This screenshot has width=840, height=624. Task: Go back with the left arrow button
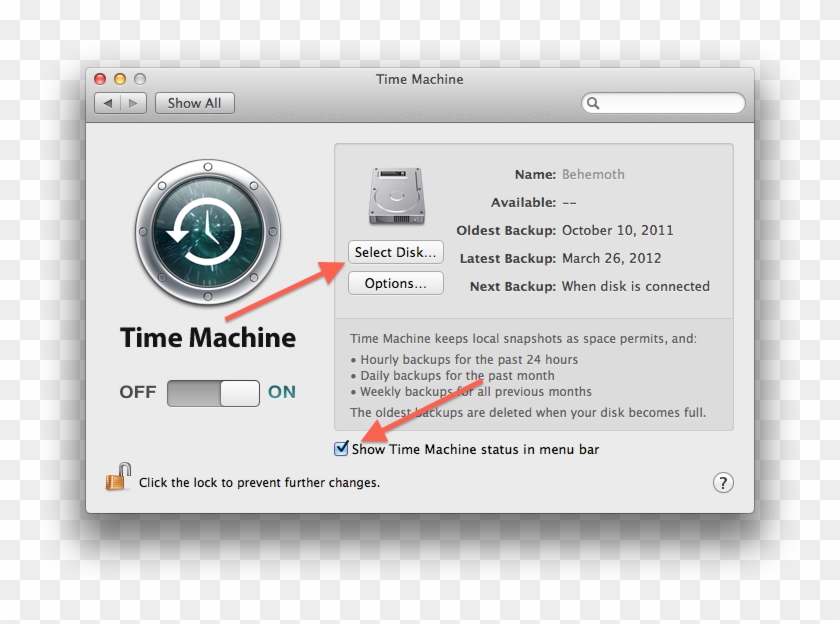pos(108,103)
